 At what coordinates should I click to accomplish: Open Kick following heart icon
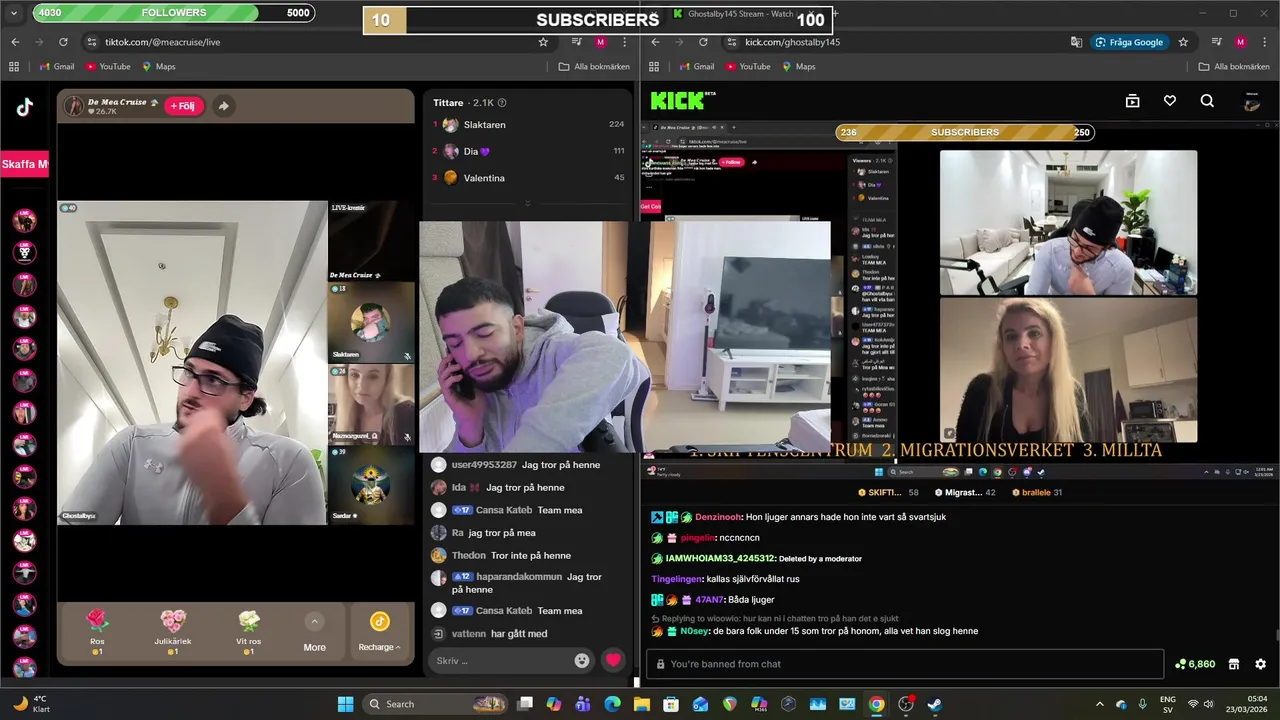click(x=1170, y=101)
